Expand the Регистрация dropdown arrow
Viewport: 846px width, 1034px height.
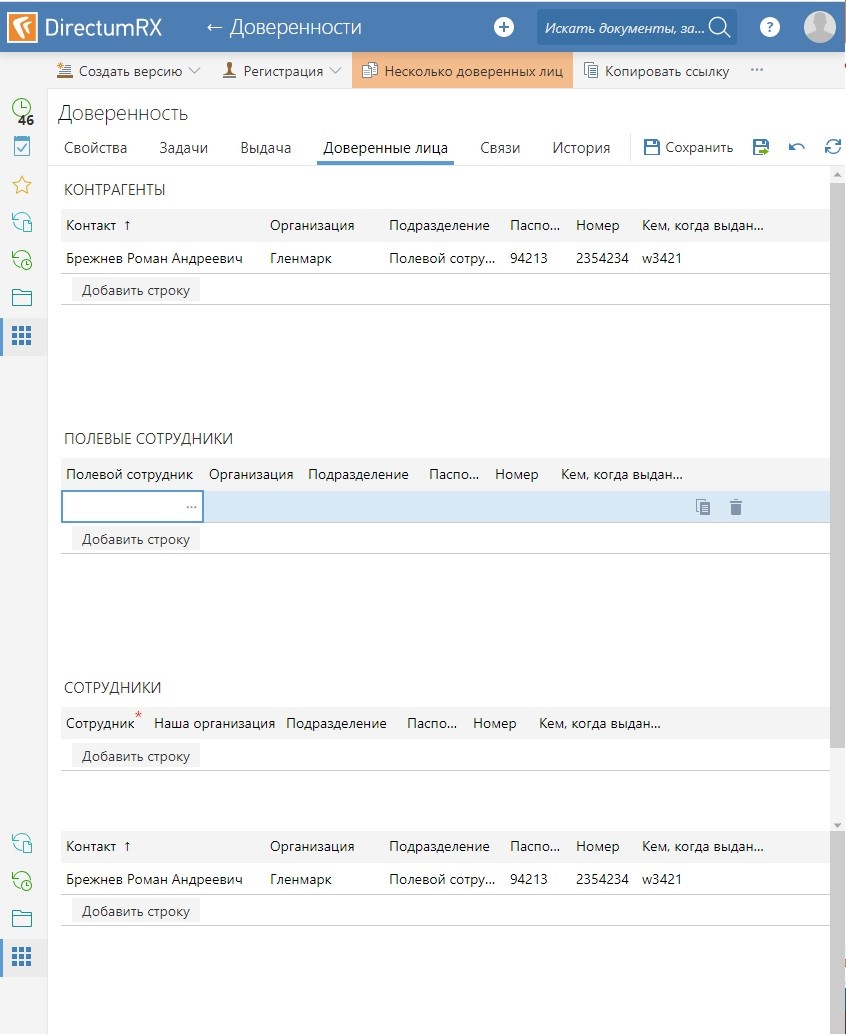335,71
